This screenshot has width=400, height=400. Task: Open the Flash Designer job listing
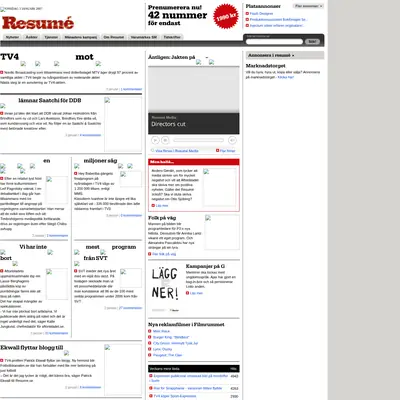tap(261, 14)
